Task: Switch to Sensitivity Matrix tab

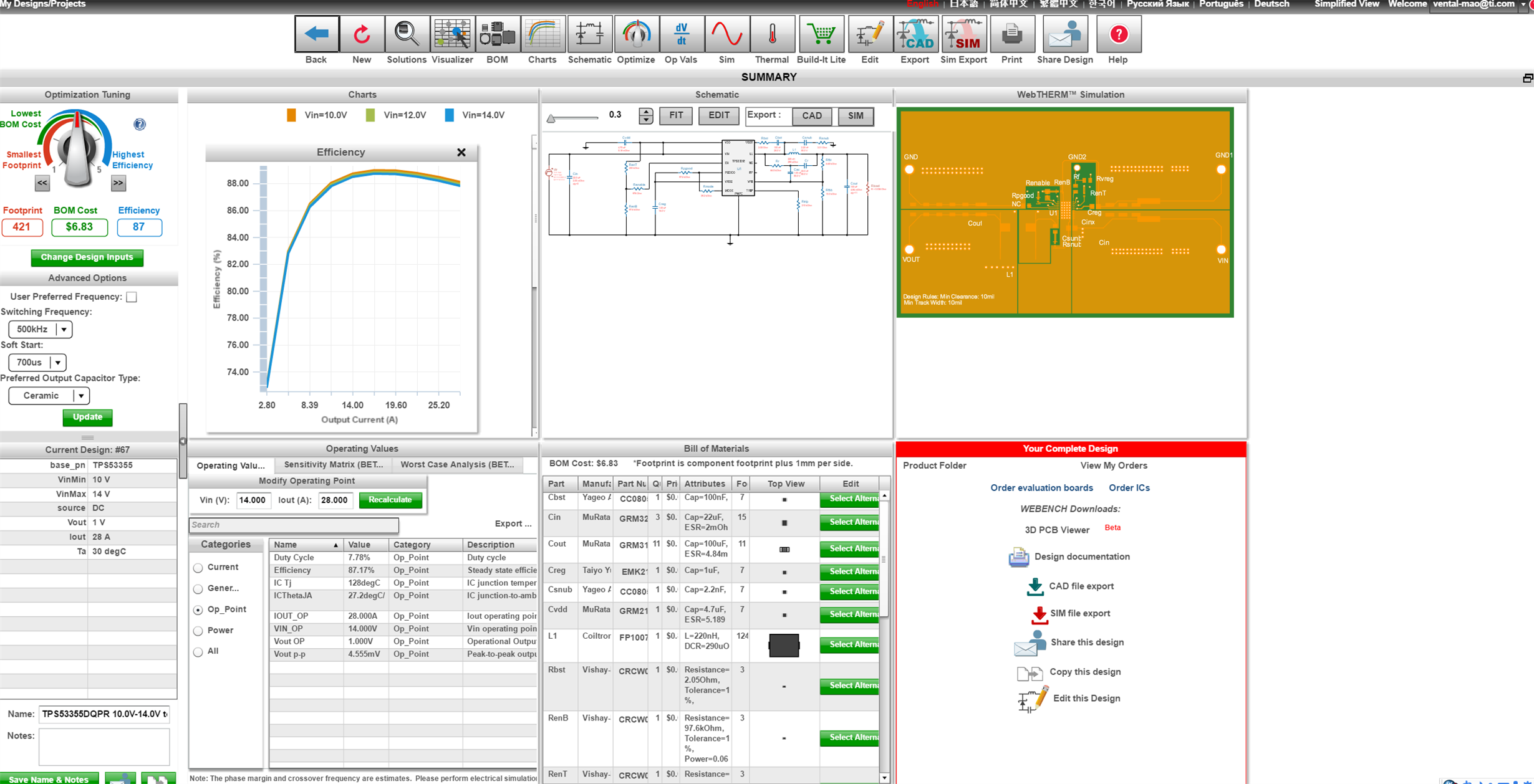Action: point(334,464)
